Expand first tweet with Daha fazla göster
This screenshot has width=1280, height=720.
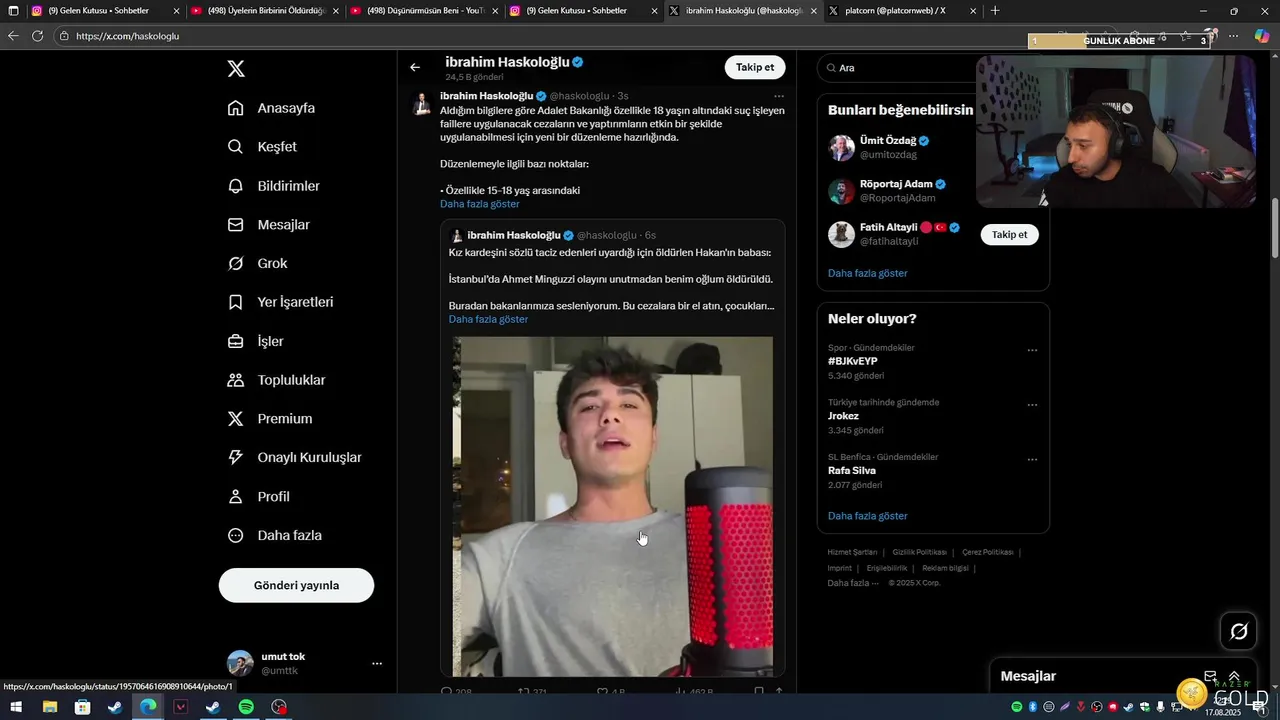[480, 204]
